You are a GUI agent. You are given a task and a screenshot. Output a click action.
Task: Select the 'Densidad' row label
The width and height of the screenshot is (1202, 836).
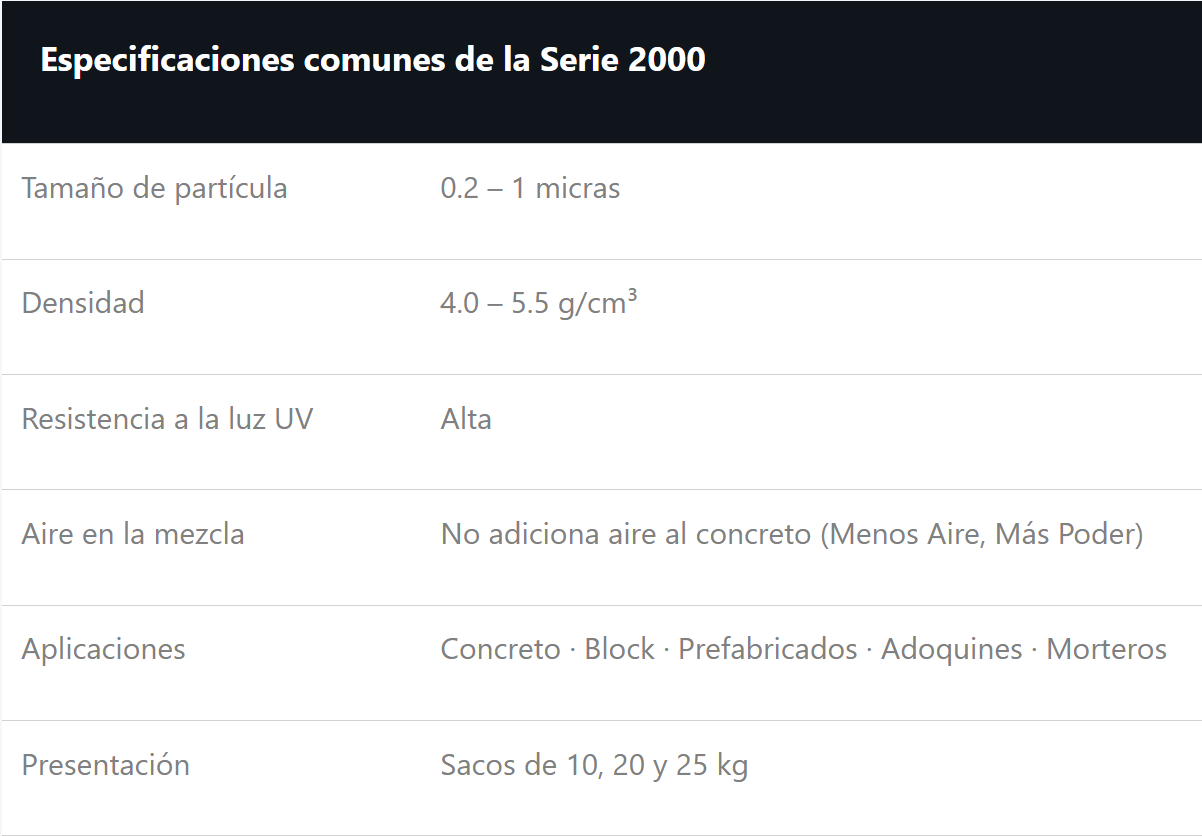pos(83,303)
